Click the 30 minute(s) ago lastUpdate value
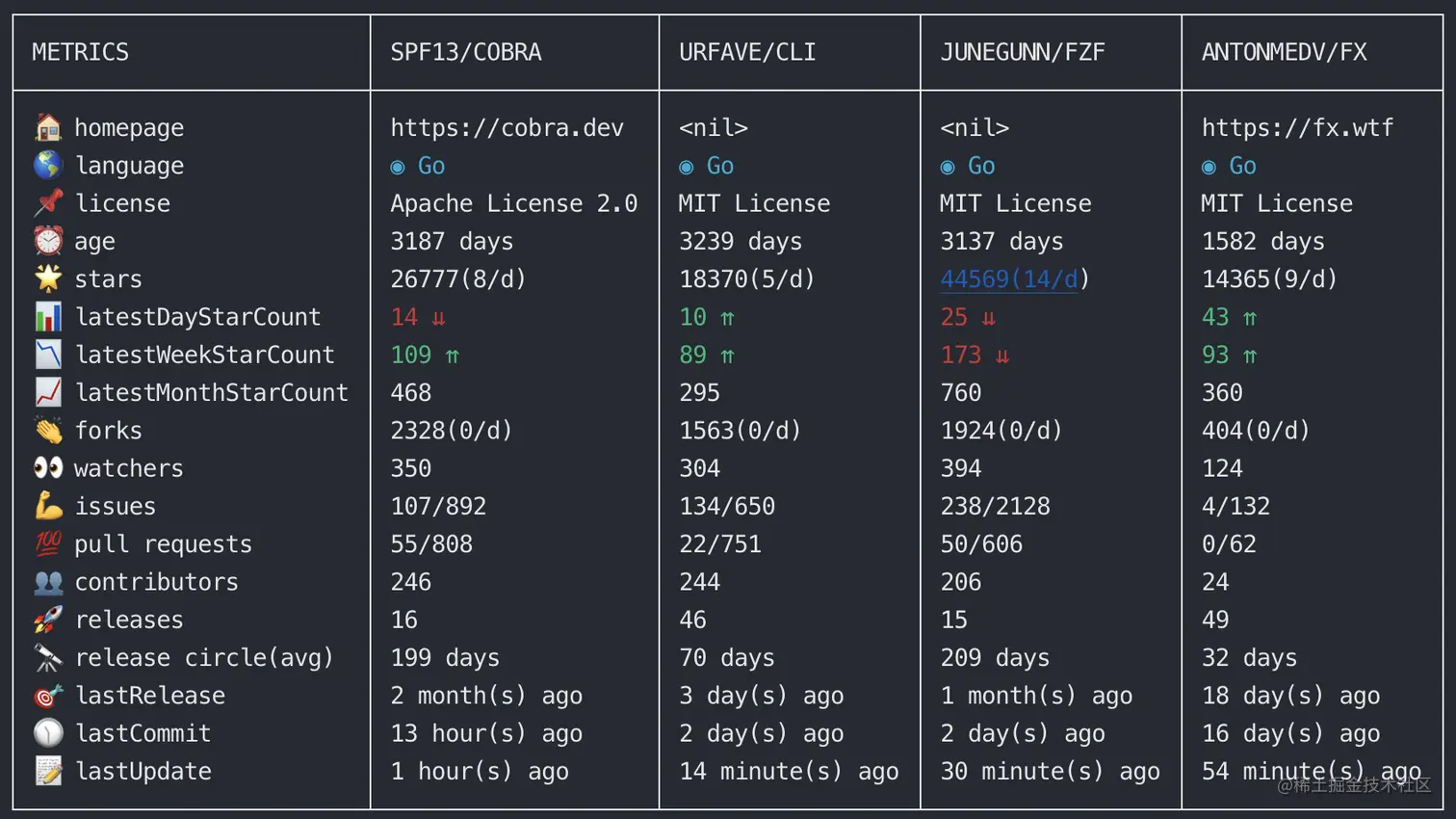 (1050, 772)
